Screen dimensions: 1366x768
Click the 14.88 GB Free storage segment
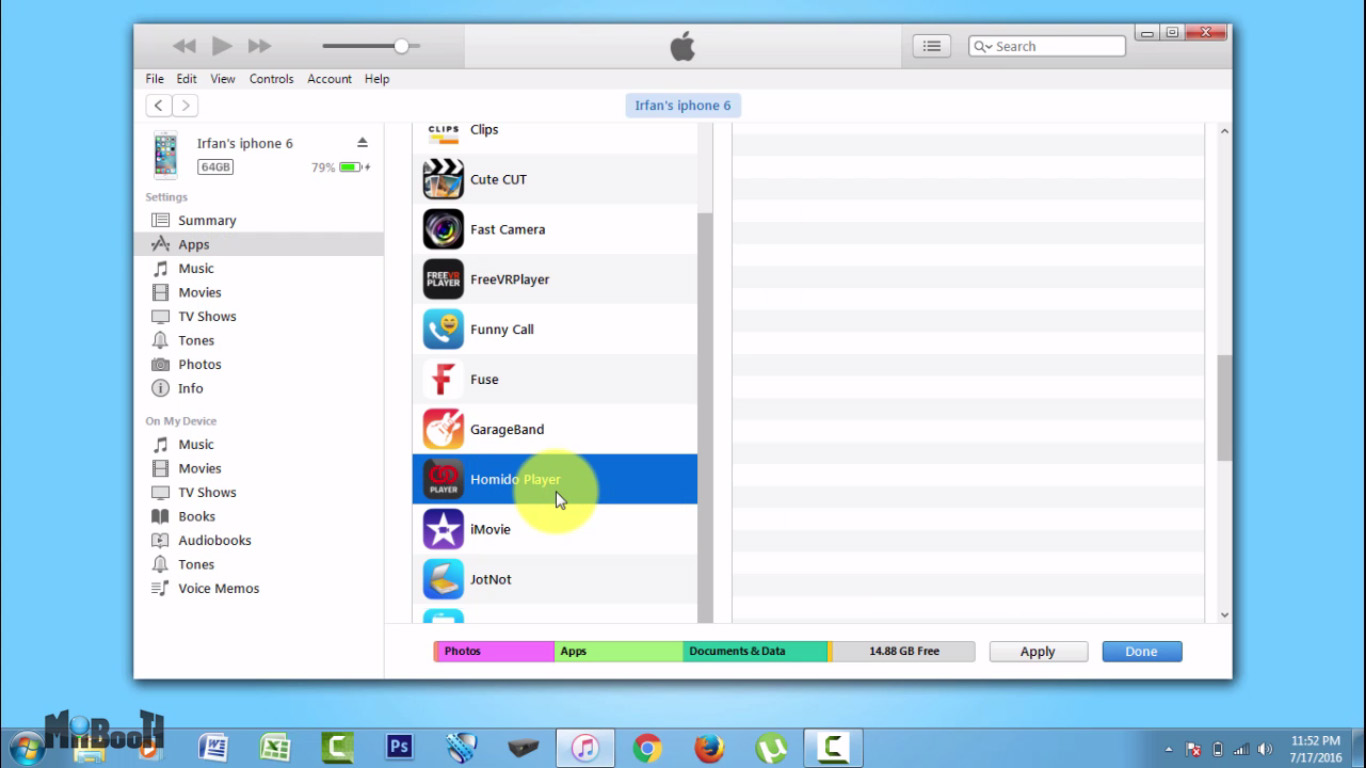tap(903, 651)
